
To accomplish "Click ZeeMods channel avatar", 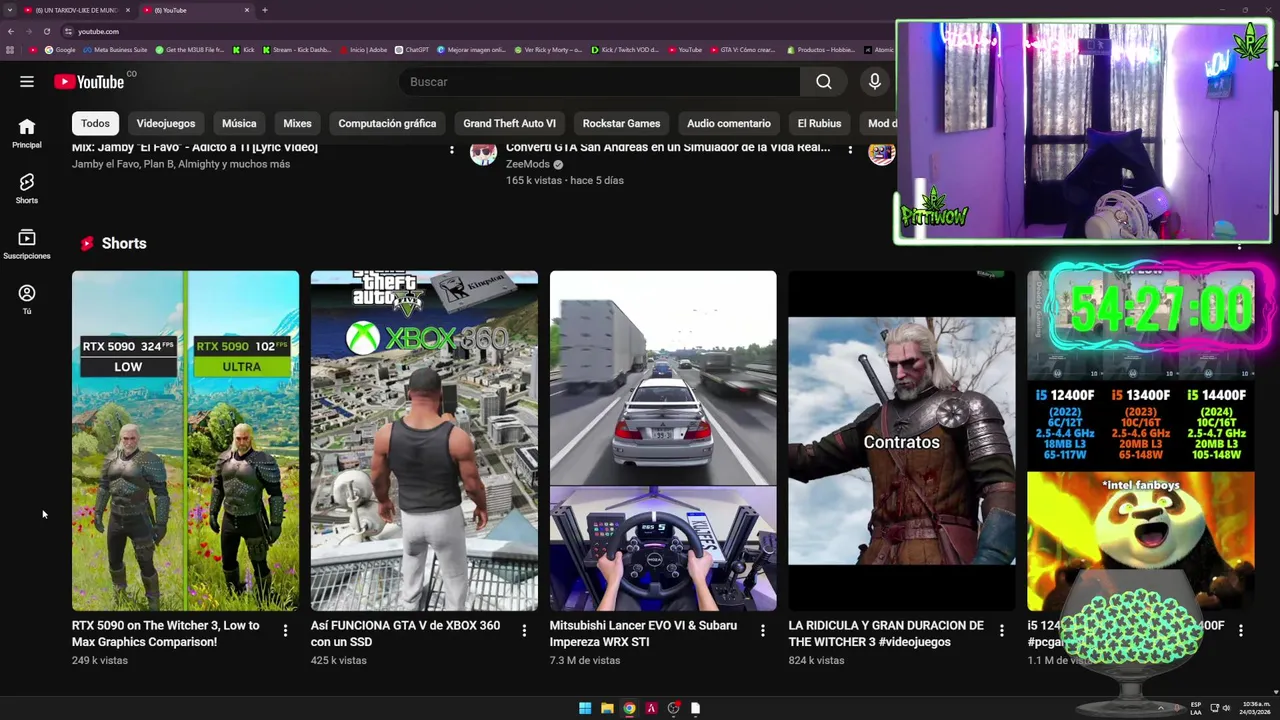I will (x=483, y=153).
